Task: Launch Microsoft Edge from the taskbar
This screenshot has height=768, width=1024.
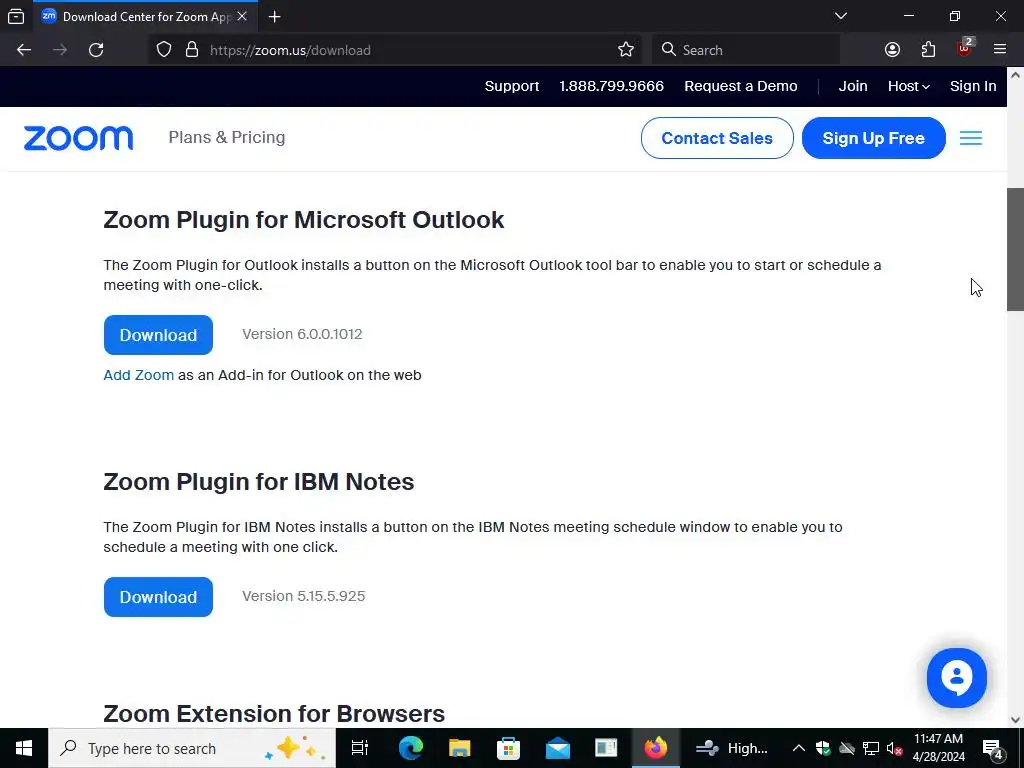Action: [x=410, y=748]
